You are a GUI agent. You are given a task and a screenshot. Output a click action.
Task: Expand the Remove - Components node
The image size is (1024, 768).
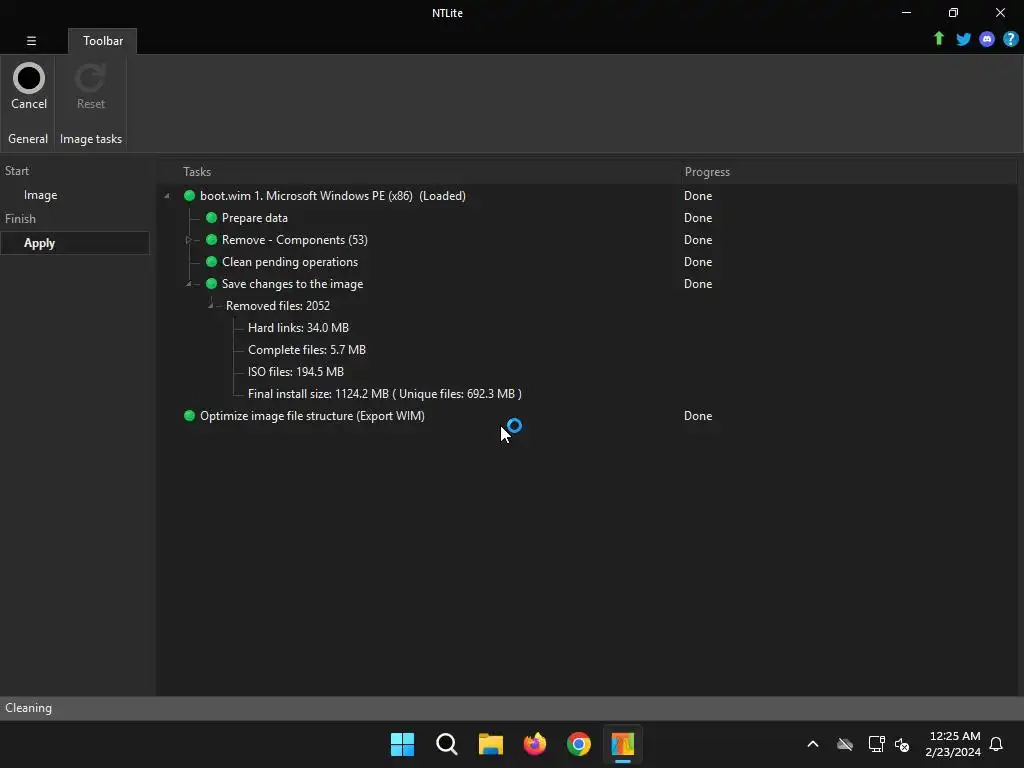tap(189, 240)
